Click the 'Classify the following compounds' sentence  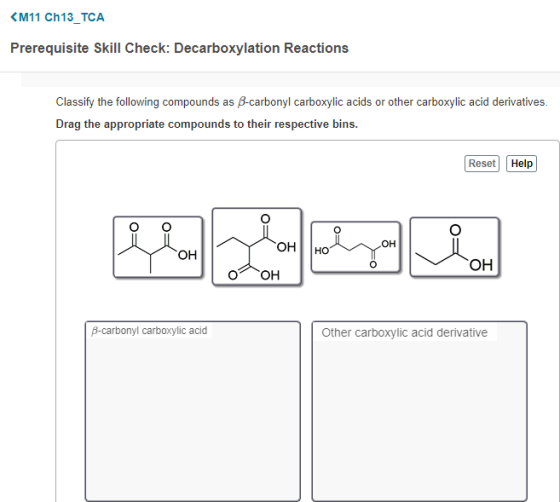point(301,102)
